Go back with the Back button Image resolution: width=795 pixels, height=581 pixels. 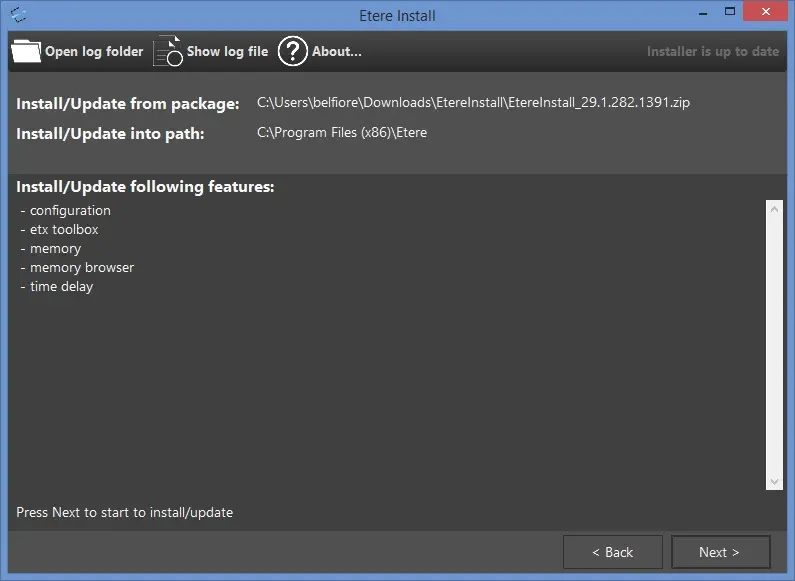pyautogui.click(x=612, y=552)
